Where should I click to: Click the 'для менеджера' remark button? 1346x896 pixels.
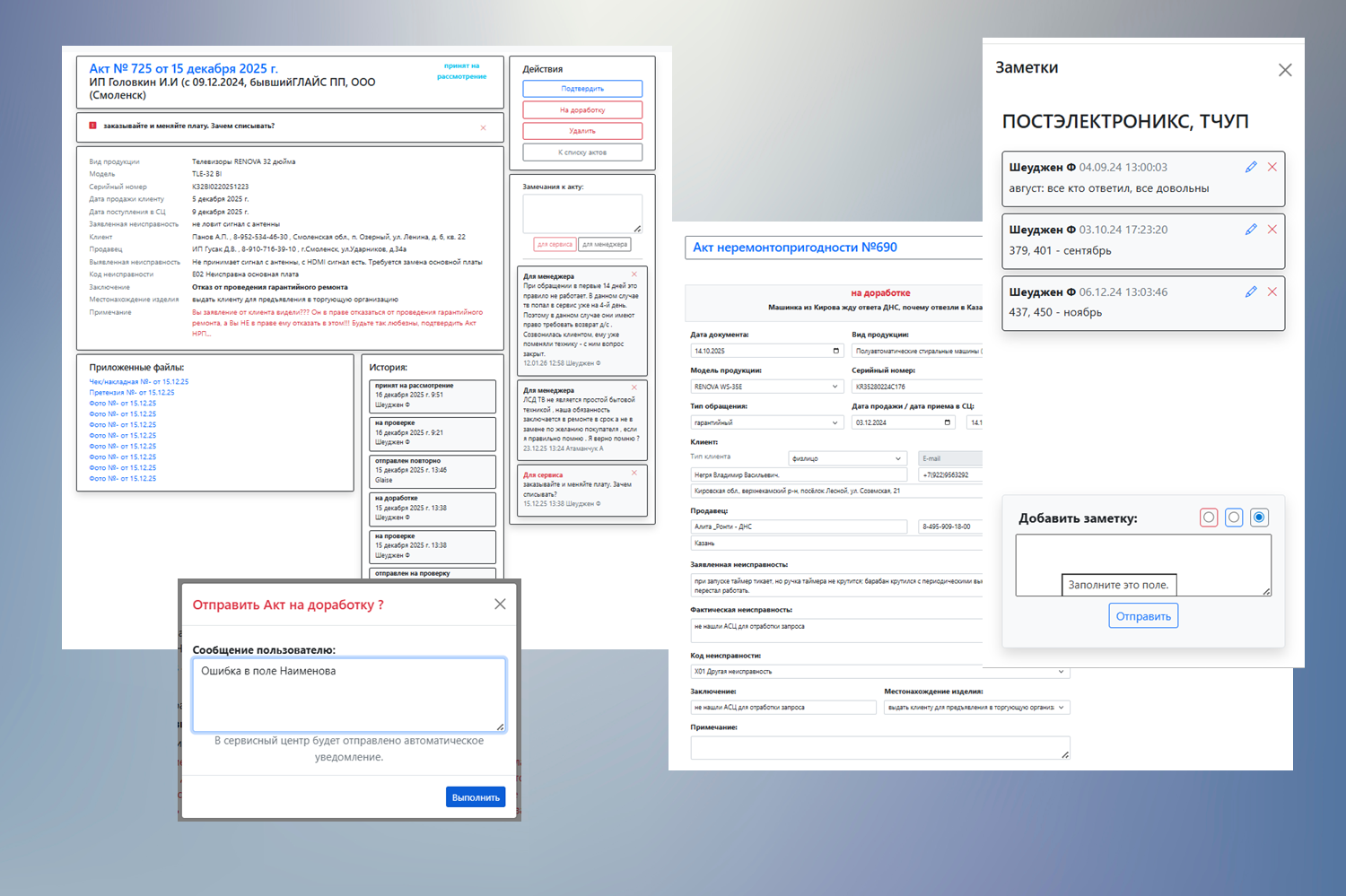point(605,244)
